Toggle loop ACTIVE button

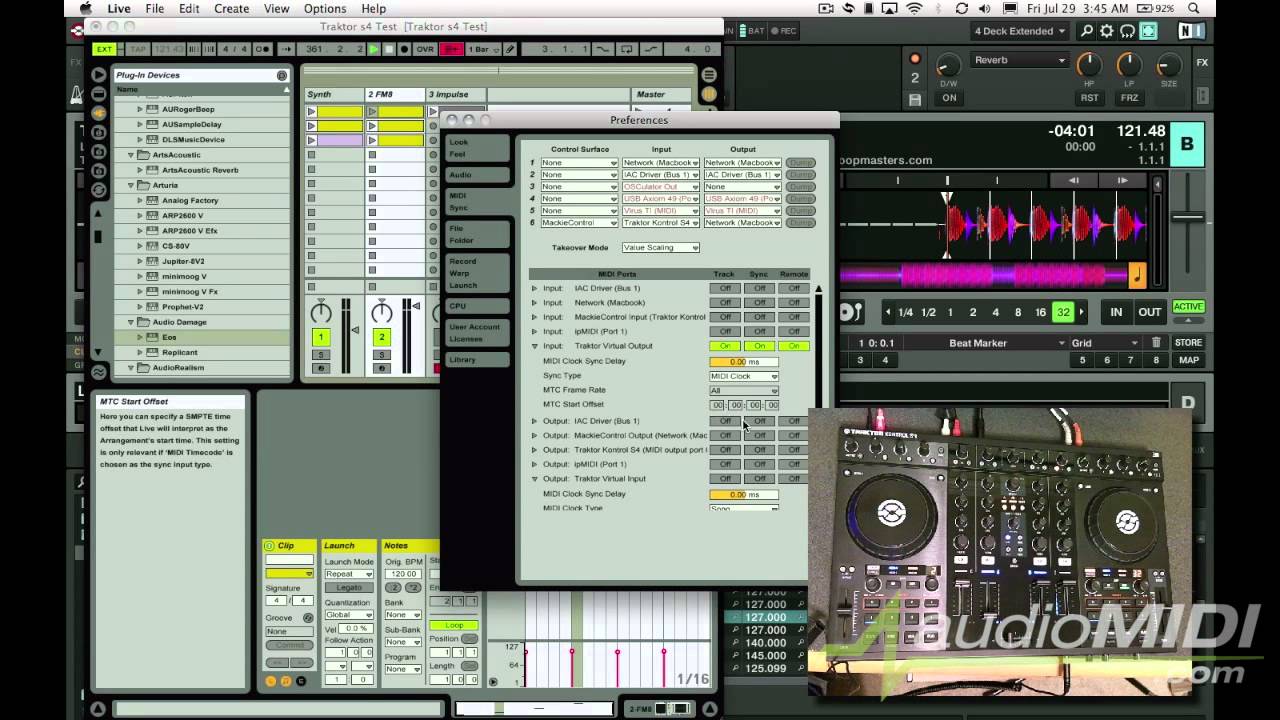click(x=1189, y=307)
